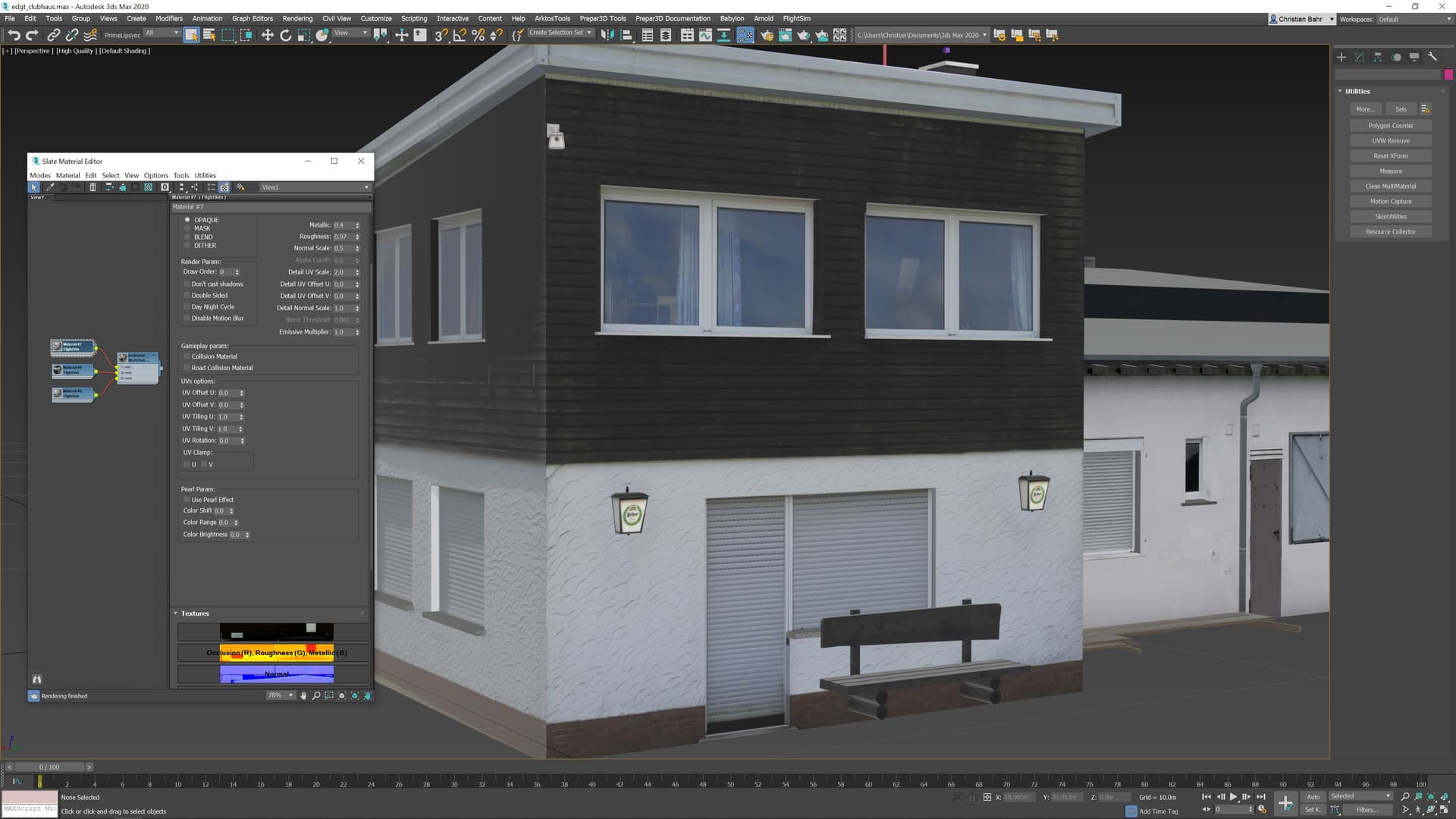
Task: Activate the Select by Name tool
Action: (209, 35)
